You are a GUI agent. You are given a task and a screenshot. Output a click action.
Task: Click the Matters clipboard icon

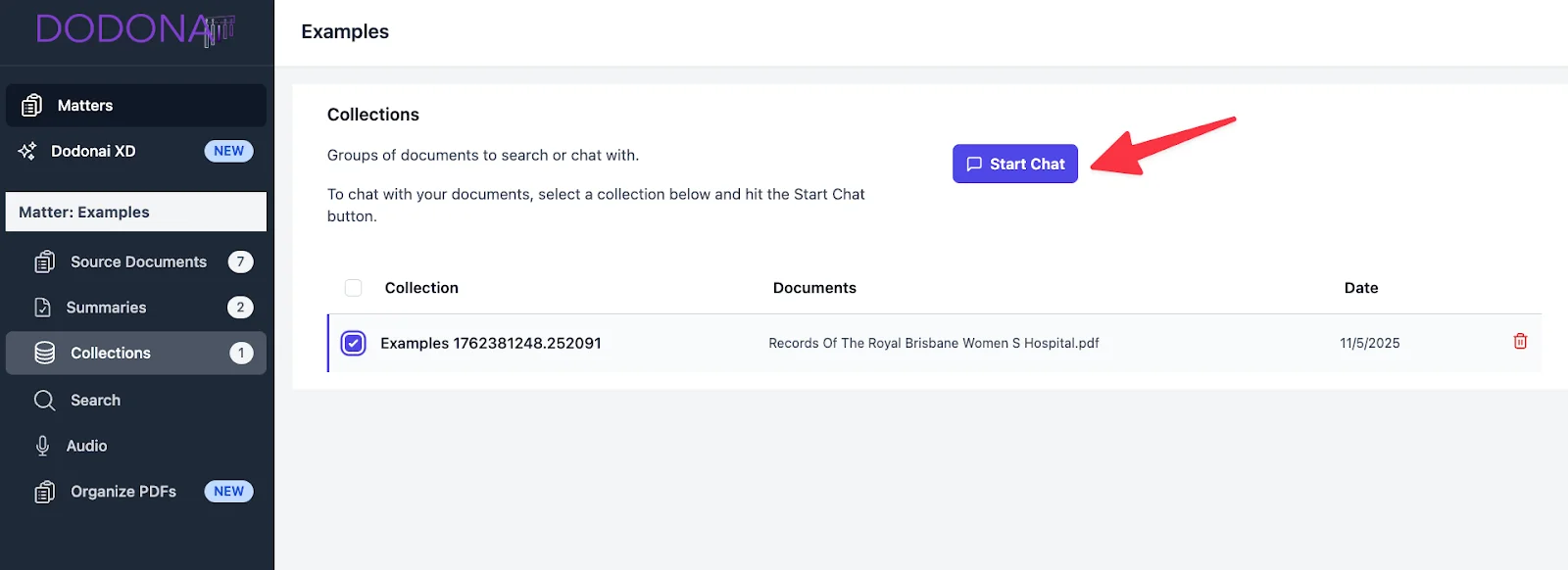click(32, 105)
